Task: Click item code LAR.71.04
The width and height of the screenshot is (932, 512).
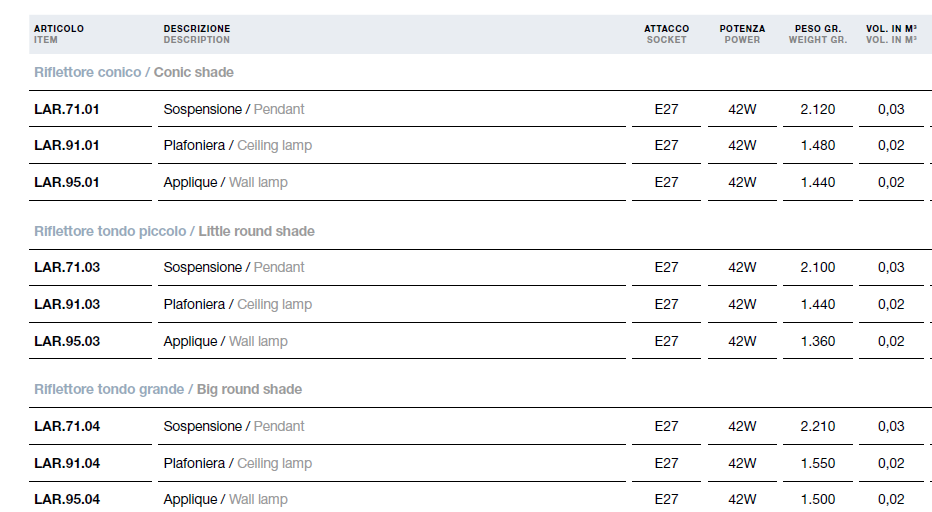Action: pyautogui.click(x=67, y=426)
